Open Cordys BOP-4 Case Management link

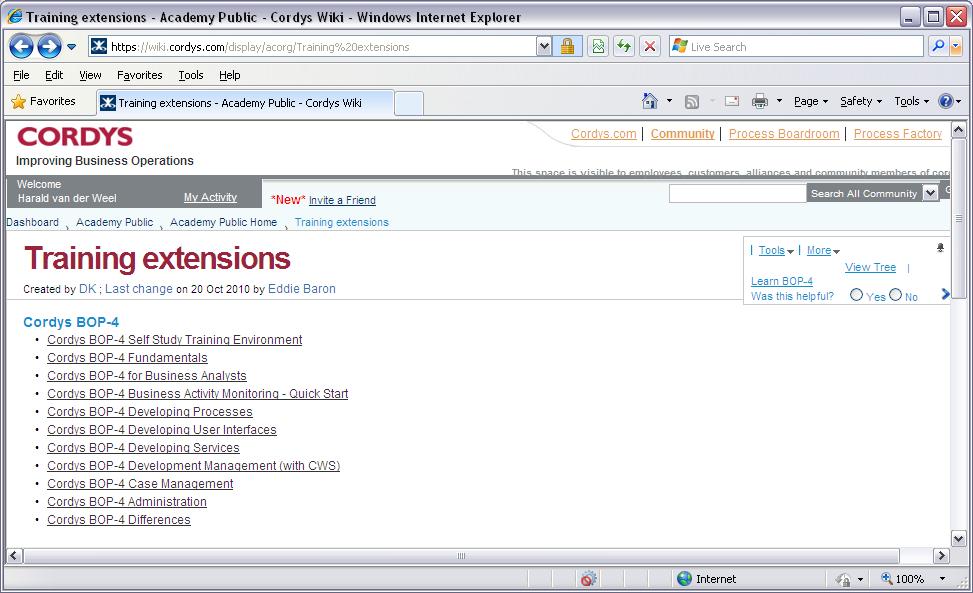pyautogui.click(x=140, y=484)
